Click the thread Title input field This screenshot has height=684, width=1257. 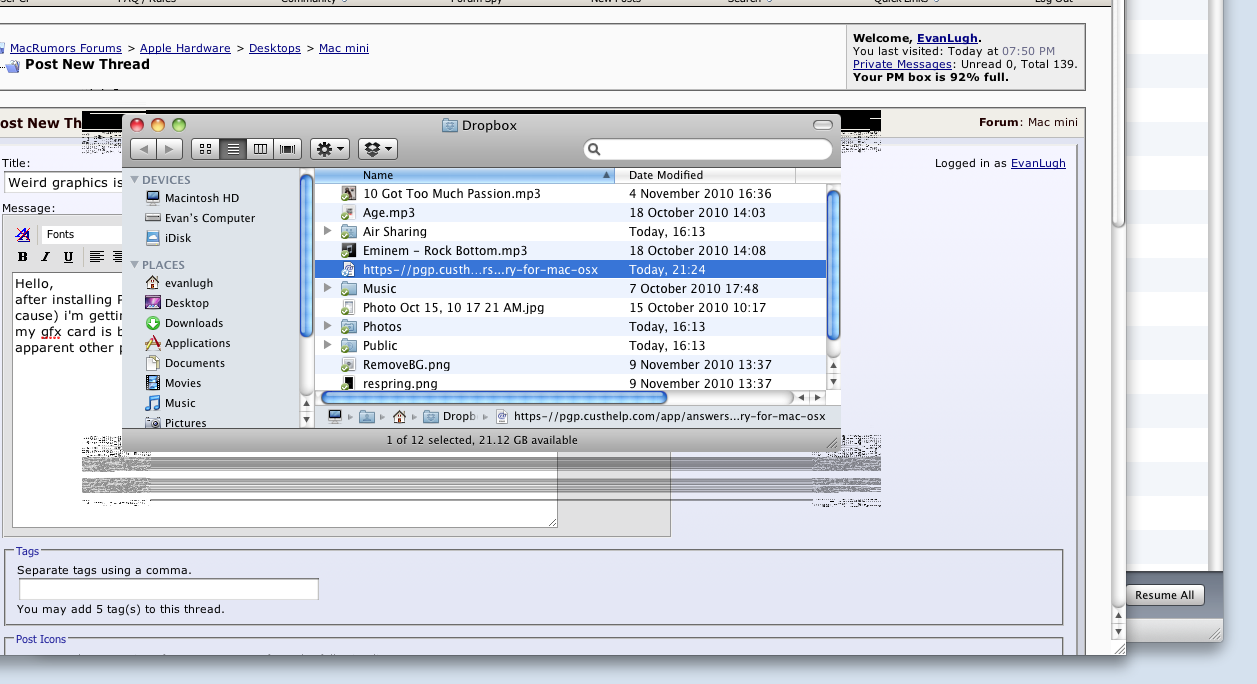coord(64,183)
